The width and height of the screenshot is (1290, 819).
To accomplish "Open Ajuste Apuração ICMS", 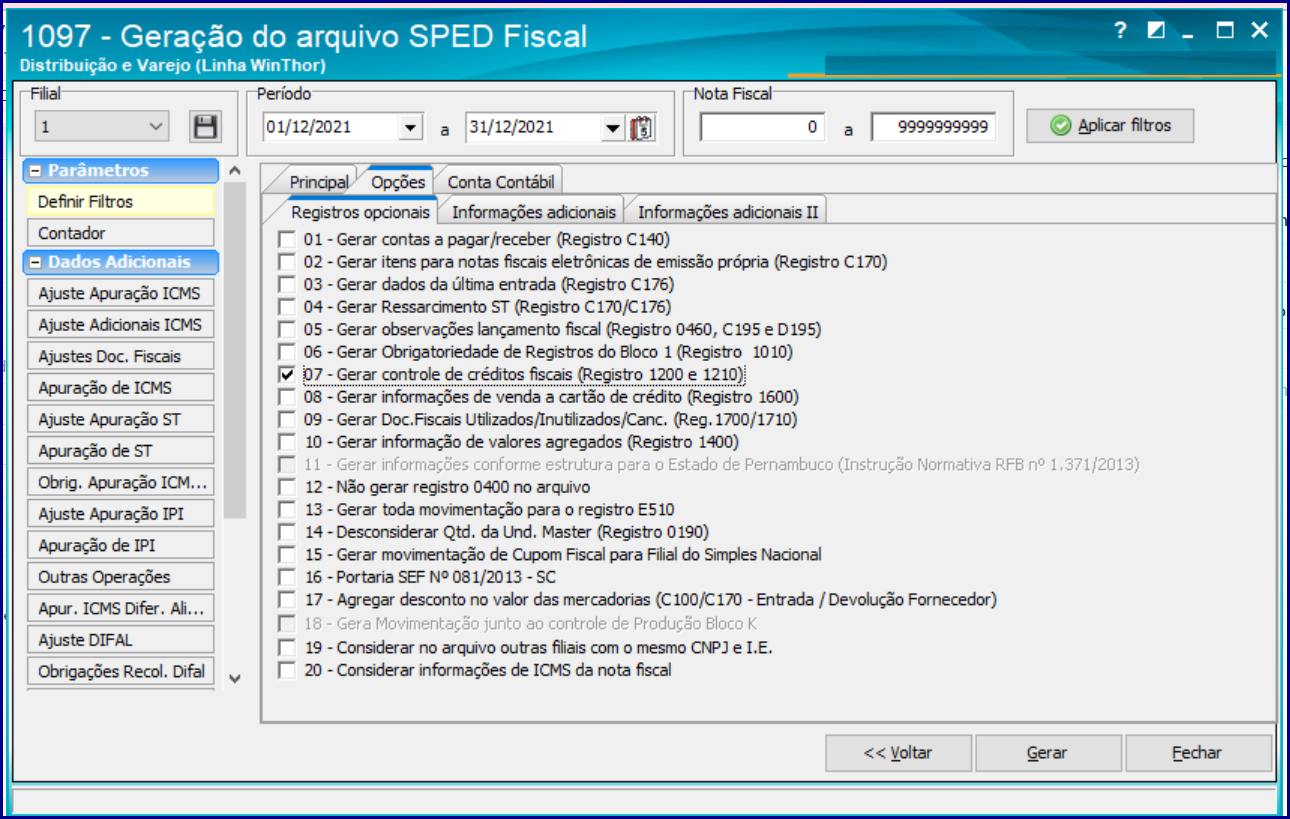I will [120, 293].
